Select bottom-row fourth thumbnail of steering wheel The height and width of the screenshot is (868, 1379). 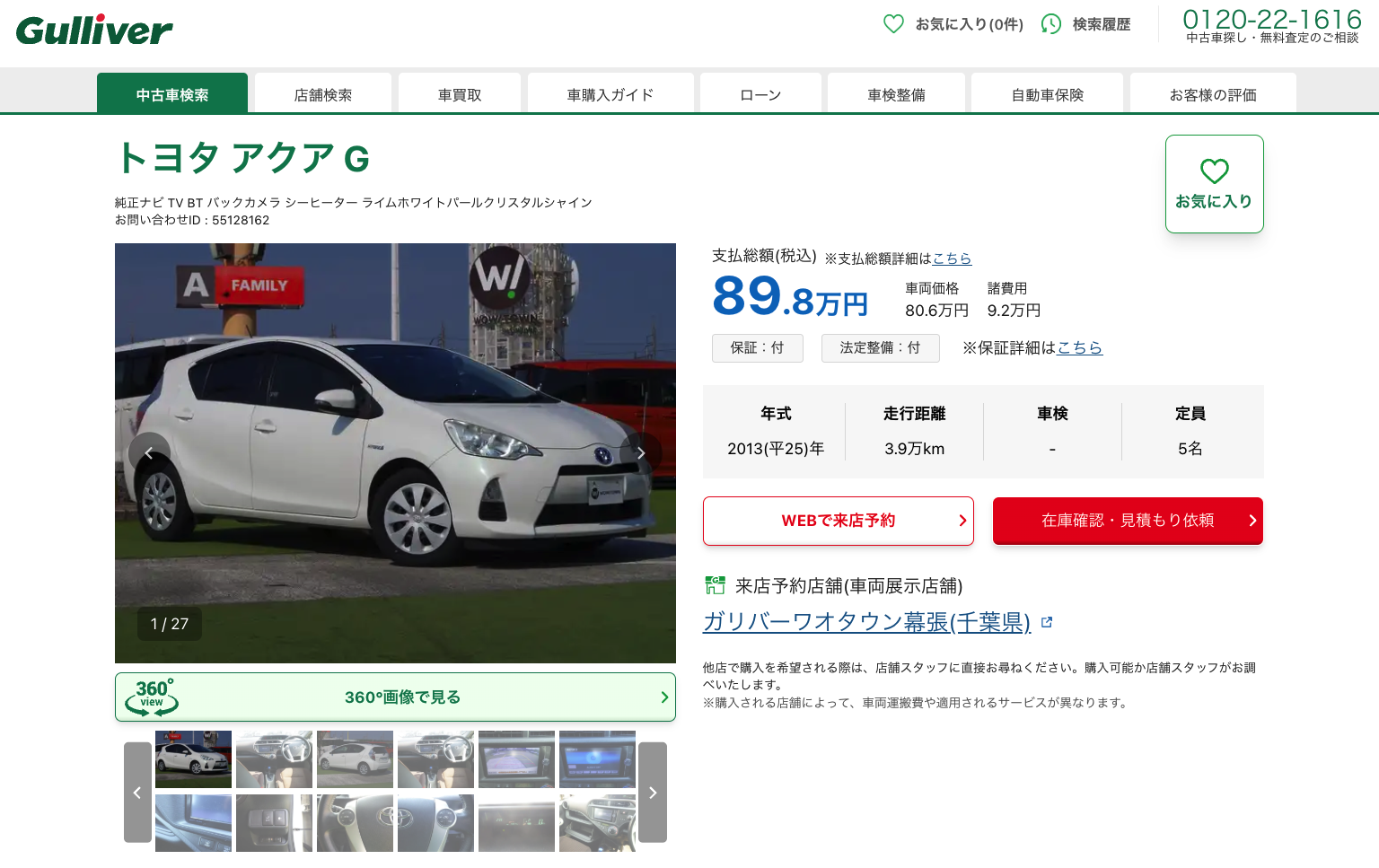pyautogui.click(x=435, y=823)
